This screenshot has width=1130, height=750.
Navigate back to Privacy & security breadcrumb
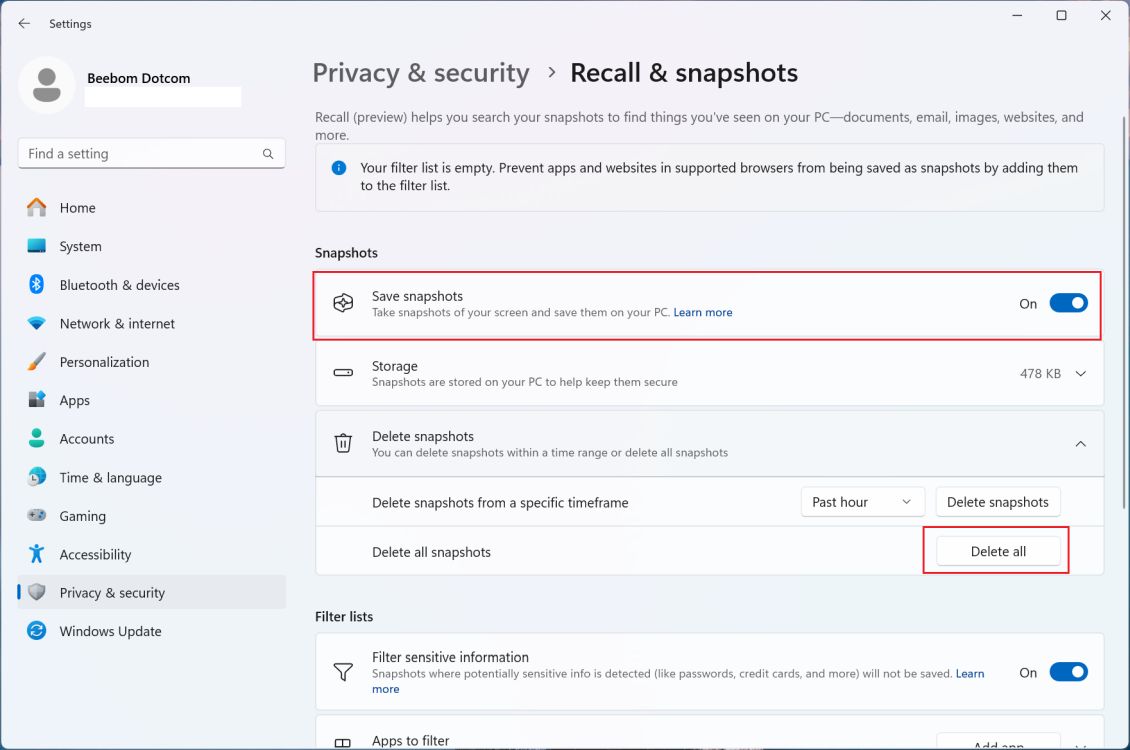(x=420, y=72)
